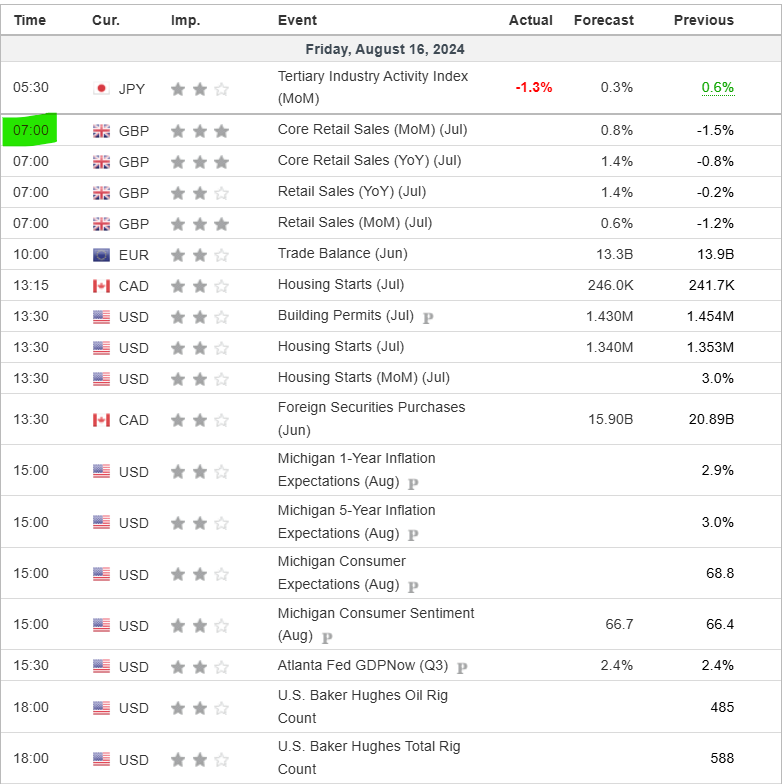Click the Imp. column header
Image resolution: width=783 pixels, height=784 pixels.
coord(185,20)
